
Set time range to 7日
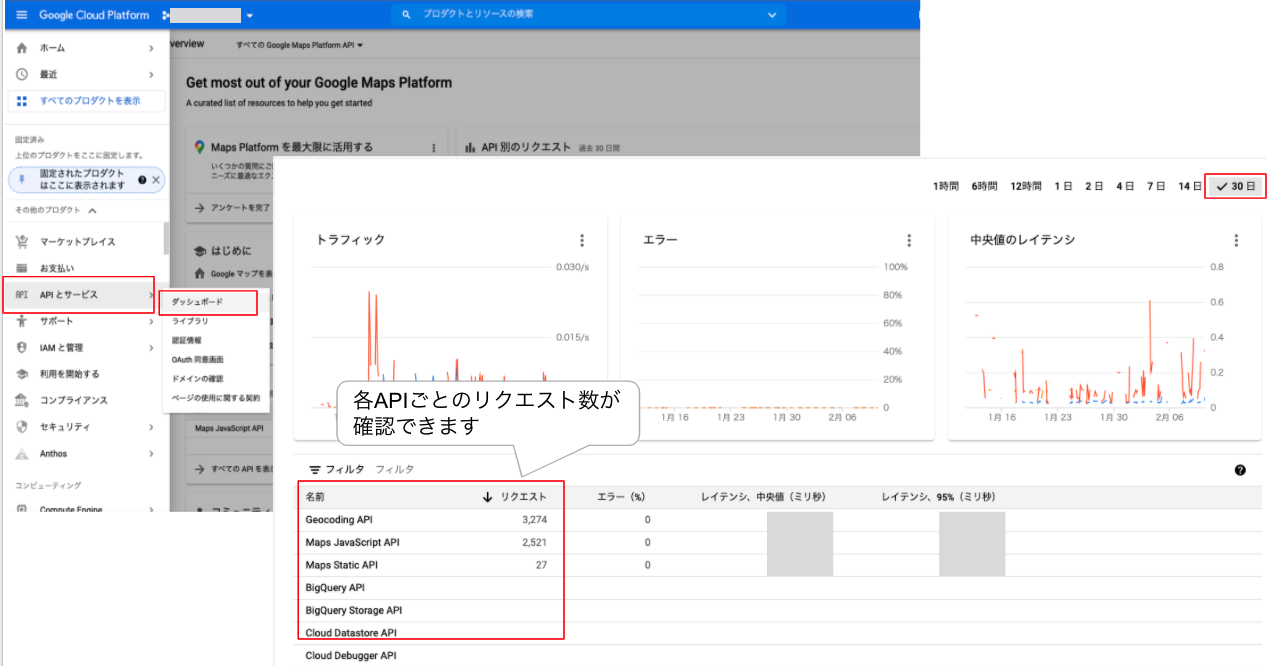[x=1156, y=187]
